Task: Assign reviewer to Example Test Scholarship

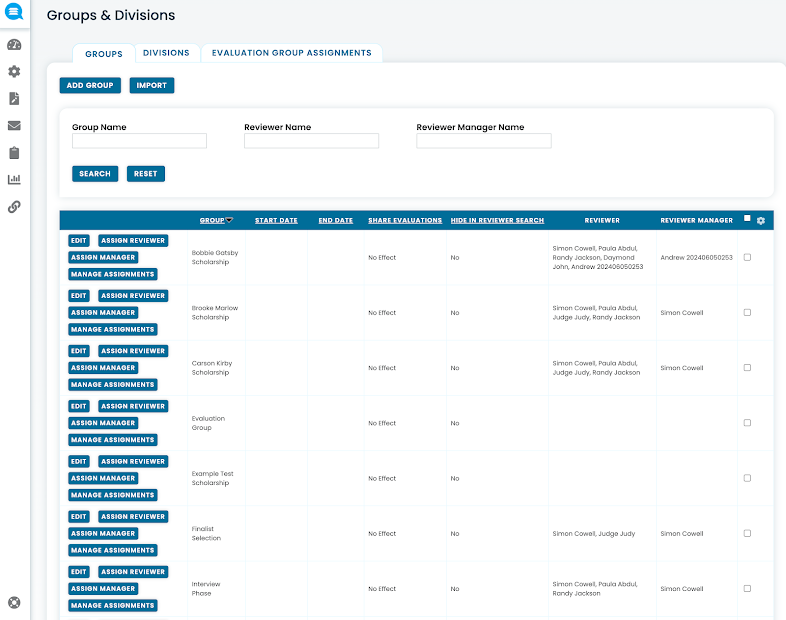Action: [133, 461]
